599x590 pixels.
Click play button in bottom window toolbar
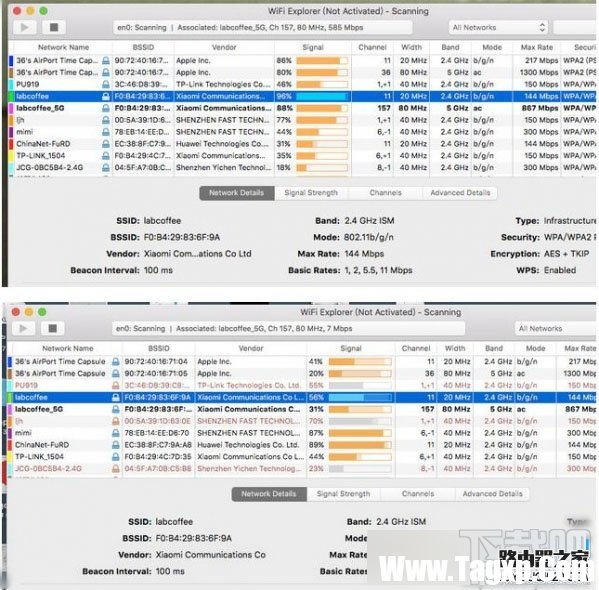(23, 329)
